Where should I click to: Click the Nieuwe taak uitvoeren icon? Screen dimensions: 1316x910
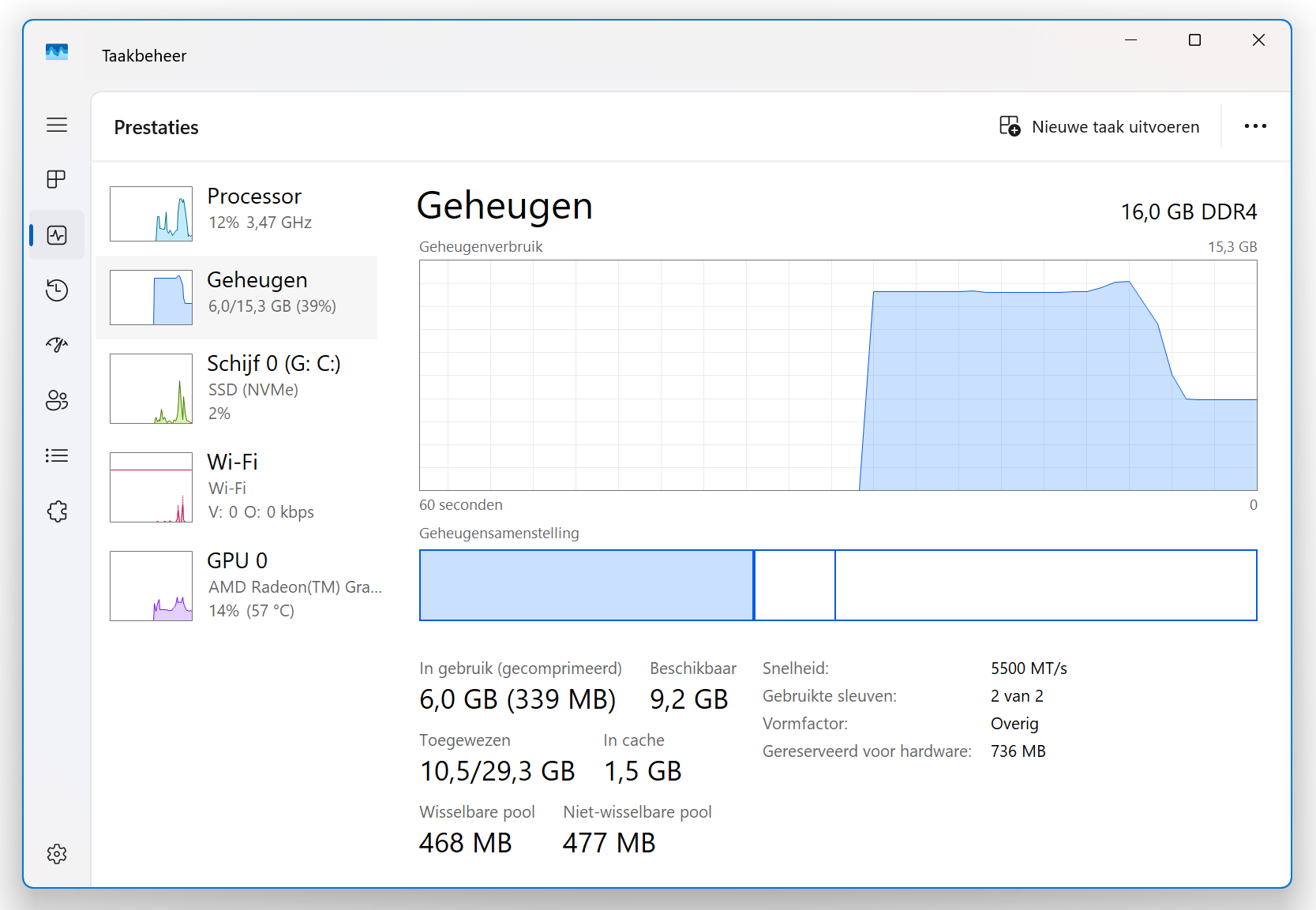coord(1010,126)
